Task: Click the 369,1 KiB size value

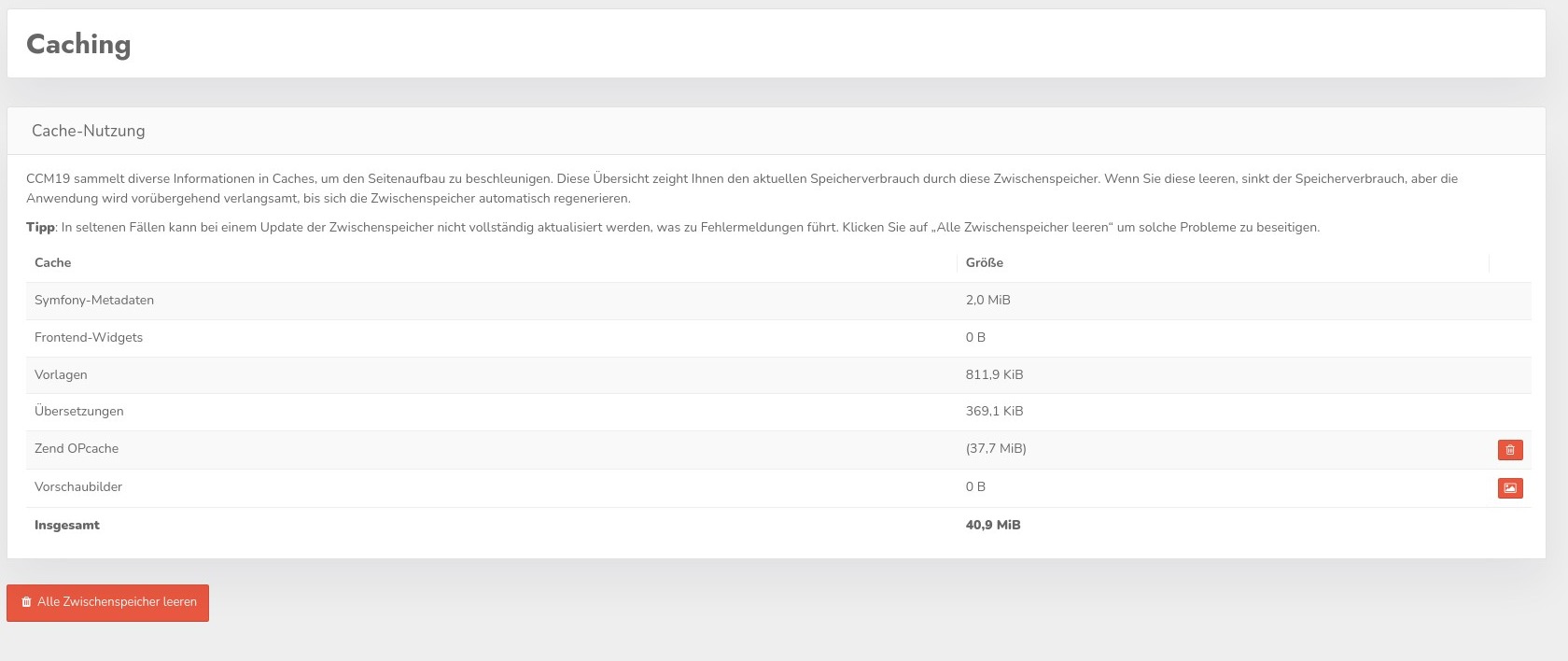Action: pyautogui.click(x=994, y=412)
